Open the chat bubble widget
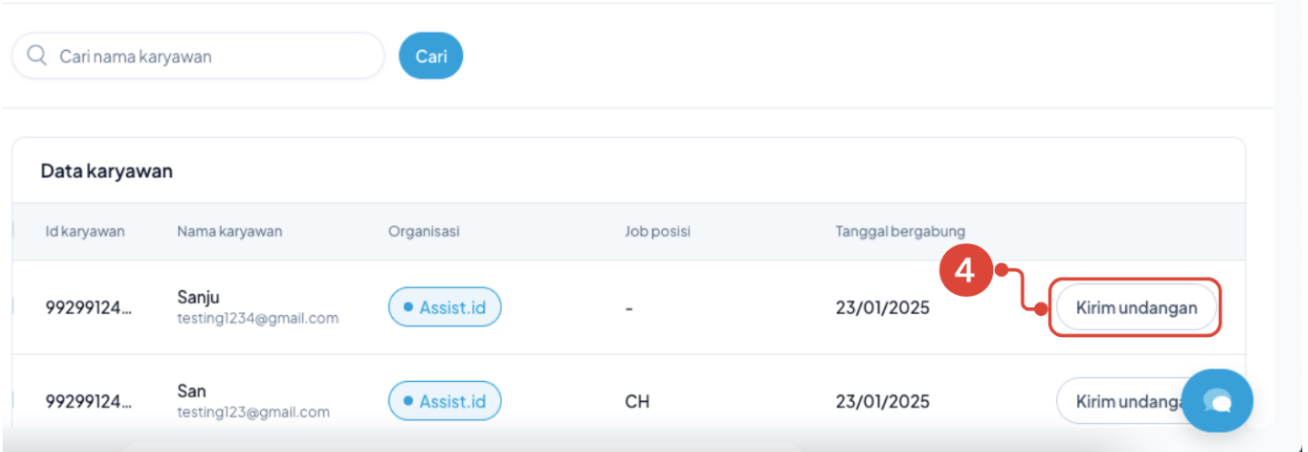Image resolution: width=1308 pixels, height=452 pixels. point(1216,400)
